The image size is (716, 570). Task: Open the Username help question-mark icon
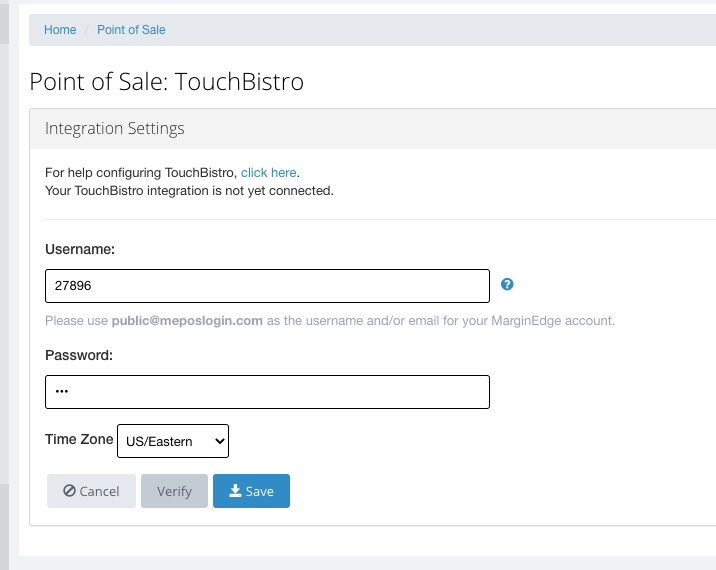click(507, 285)
